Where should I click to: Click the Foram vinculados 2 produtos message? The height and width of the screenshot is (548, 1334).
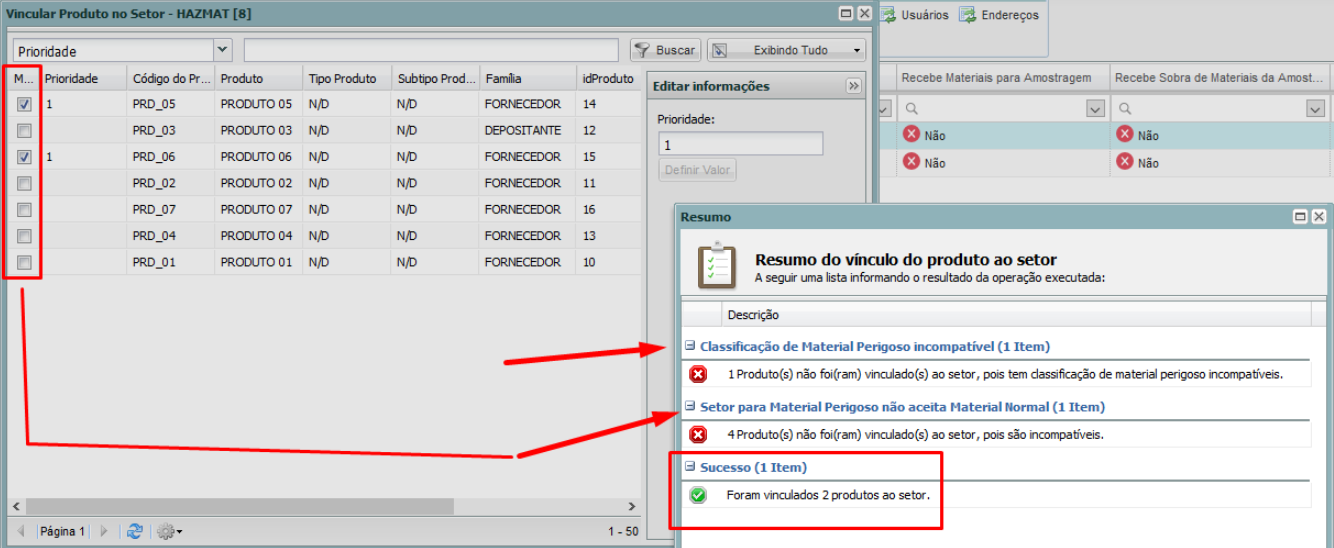828,494
